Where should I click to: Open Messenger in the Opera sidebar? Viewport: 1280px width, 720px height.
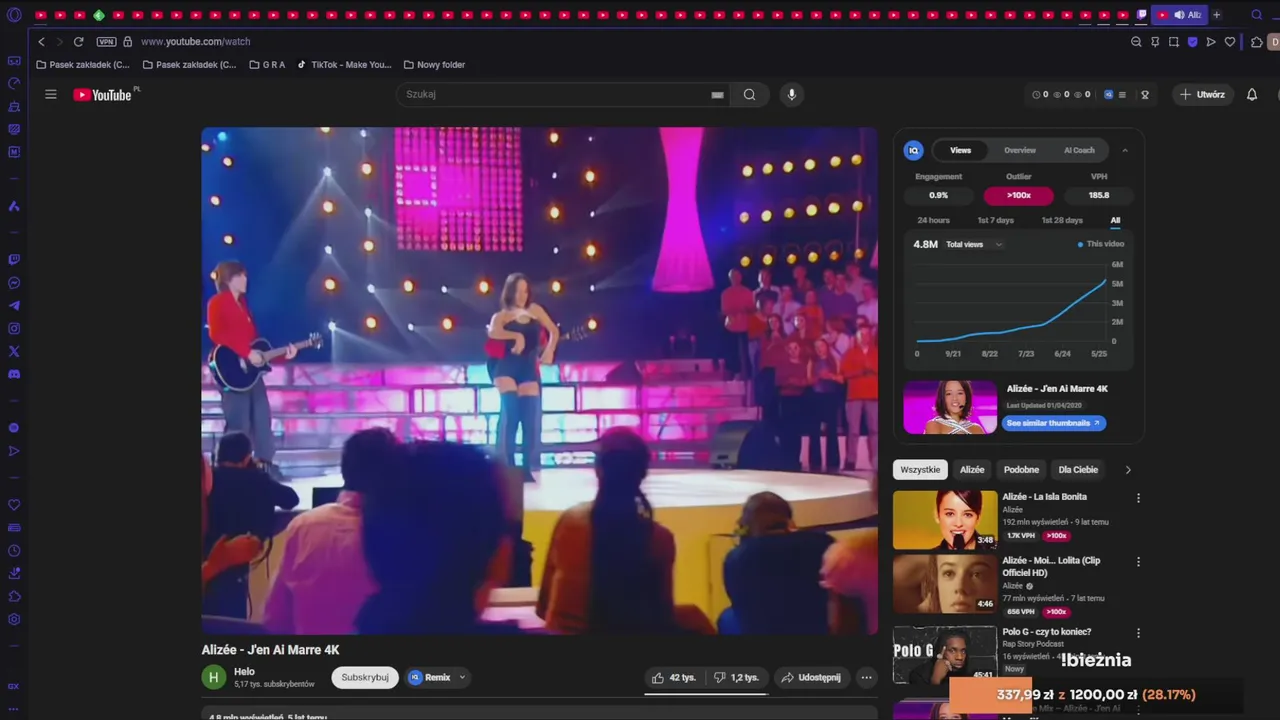[14, 283]
